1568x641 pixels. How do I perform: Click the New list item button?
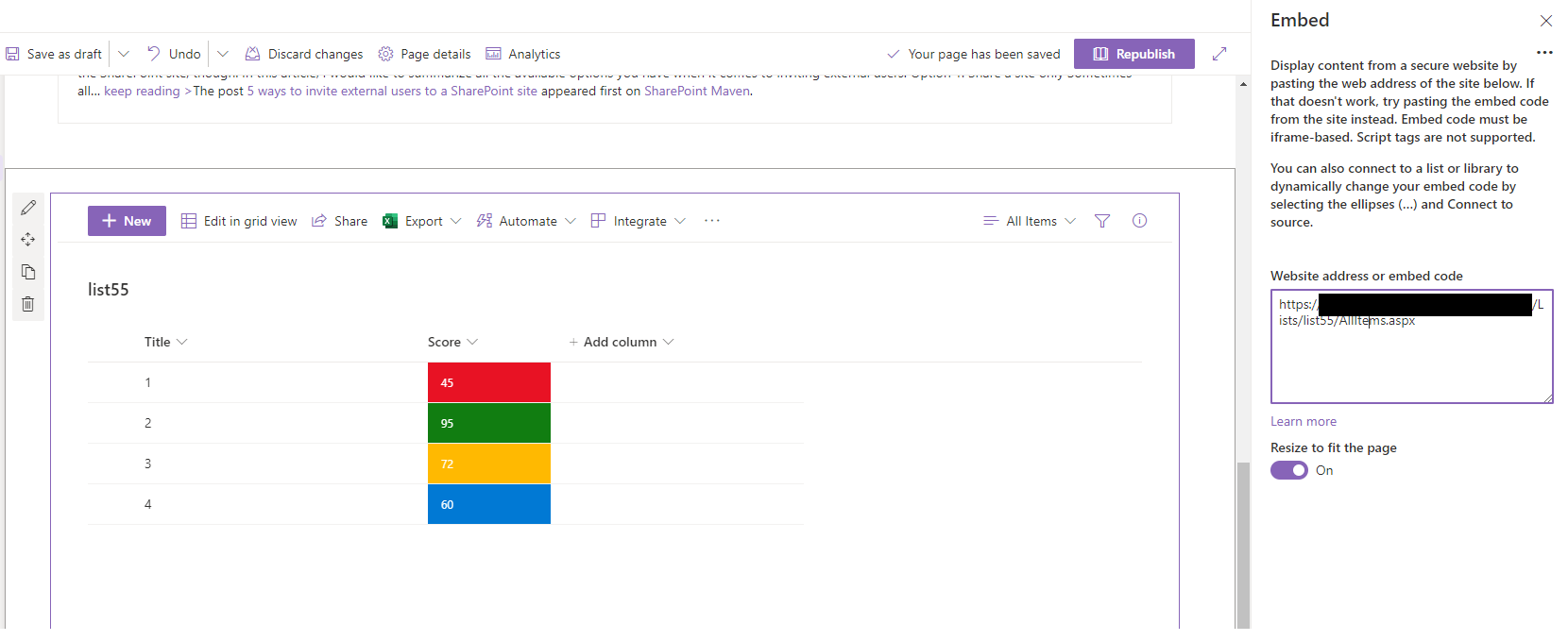[127, 221]
